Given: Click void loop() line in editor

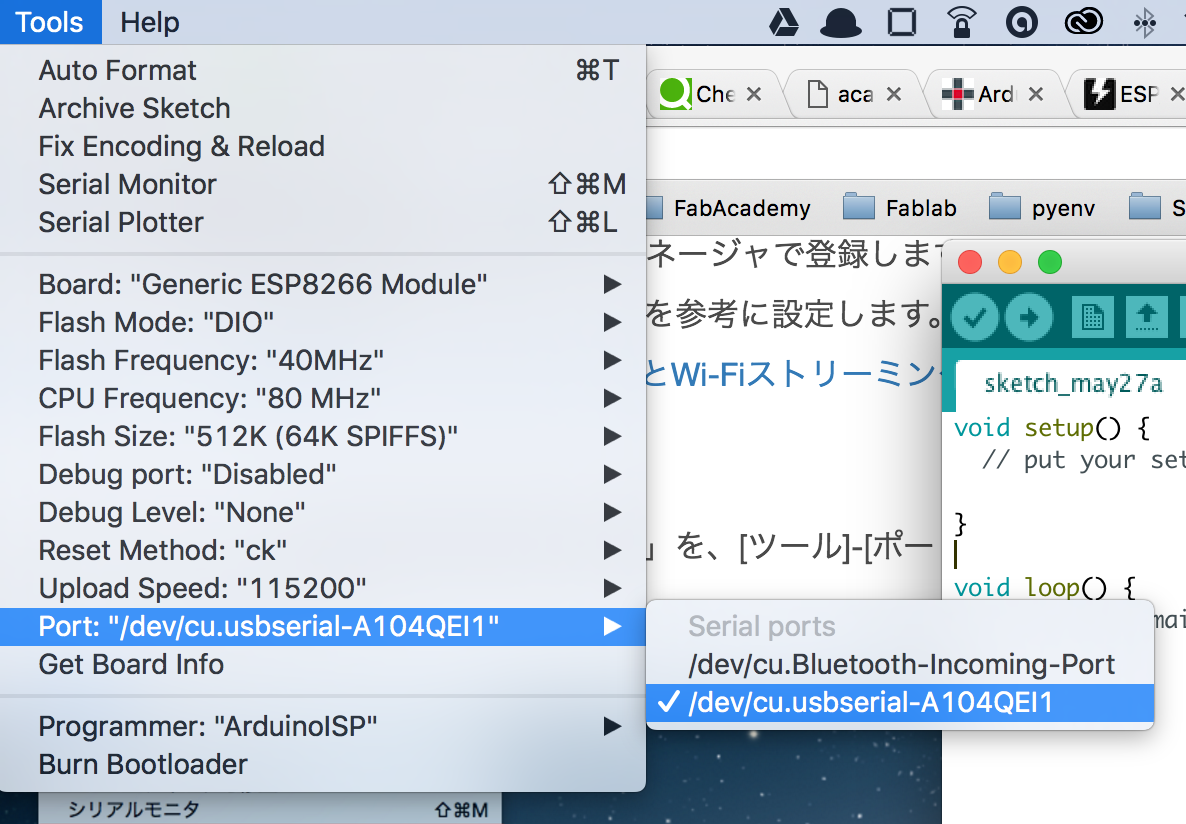Looking at the screenshot, I should coord(1045,587).
